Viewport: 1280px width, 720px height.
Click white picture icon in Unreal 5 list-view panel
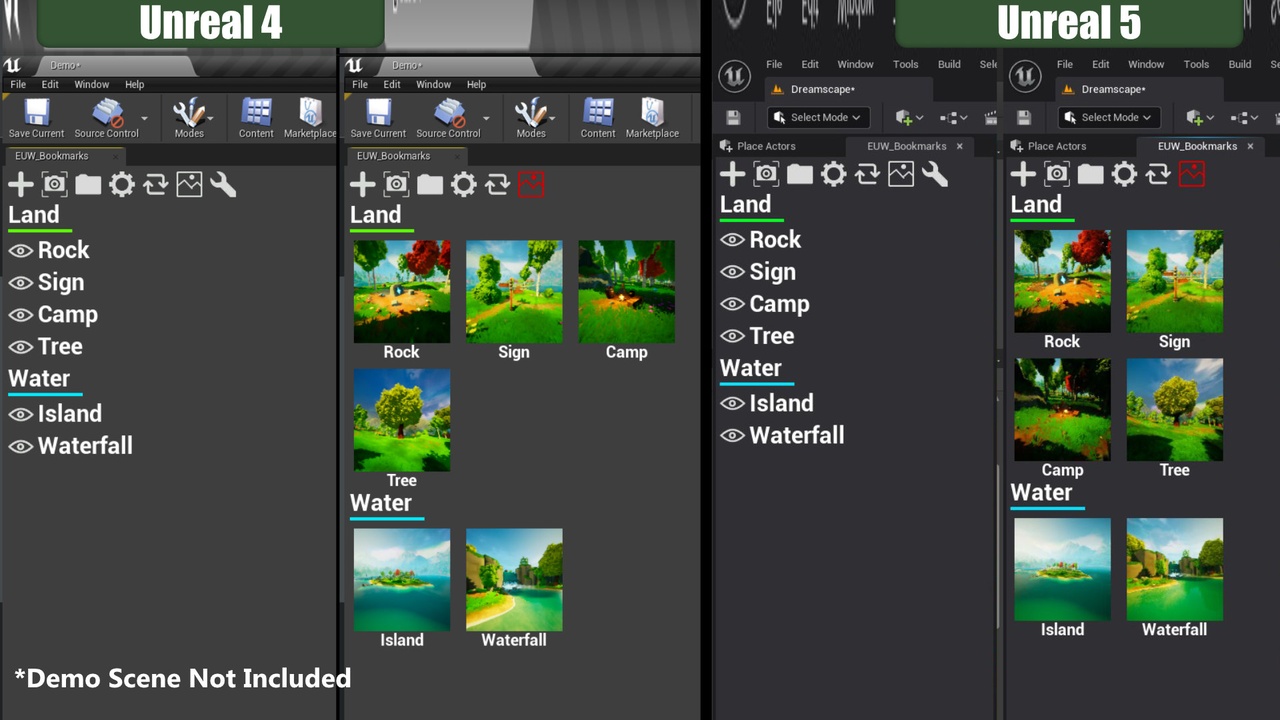(x=901, y=174)
